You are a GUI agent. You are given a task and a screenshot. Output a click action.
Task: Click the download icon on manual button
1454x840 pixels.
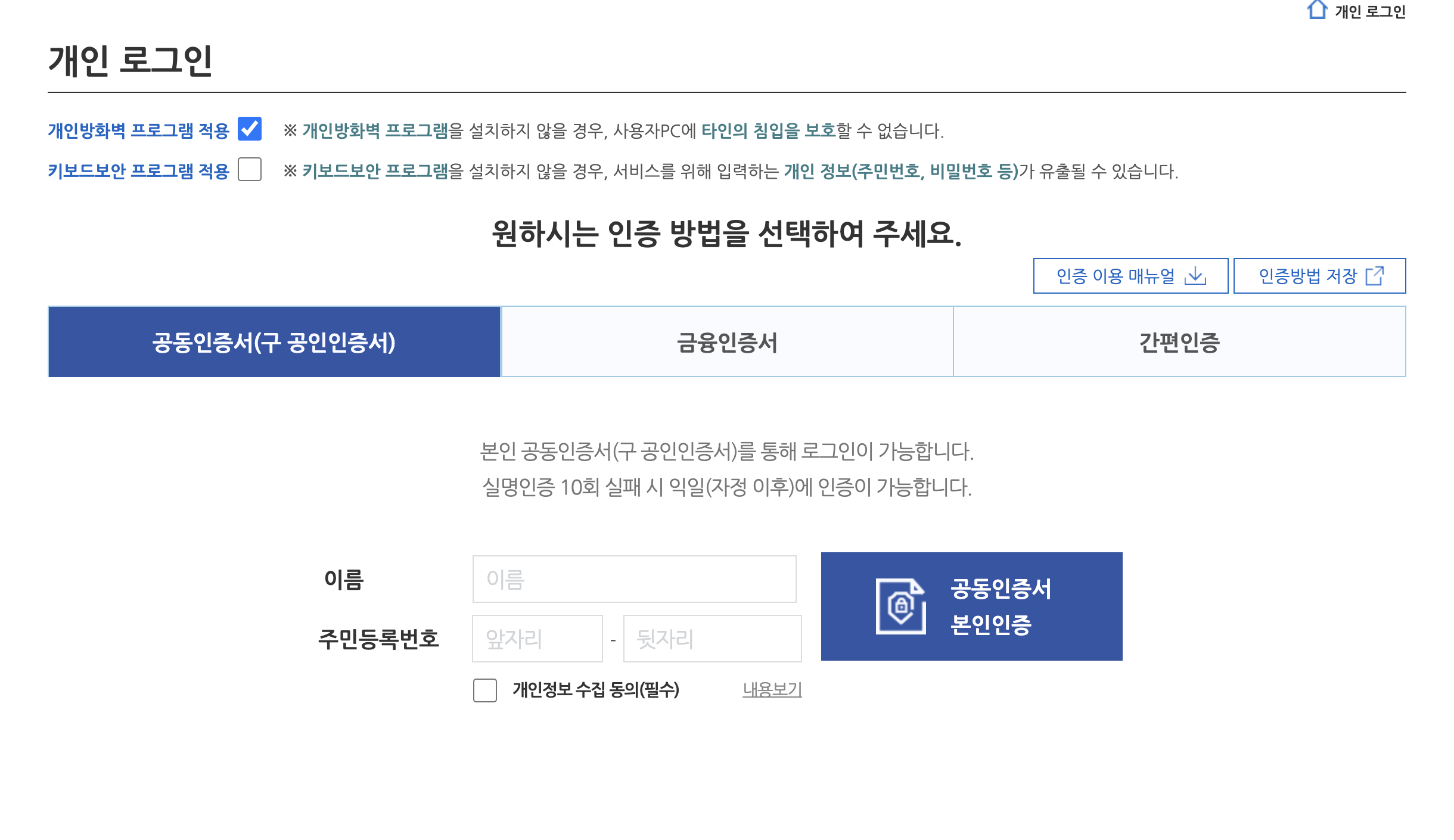pos(1195,276)
